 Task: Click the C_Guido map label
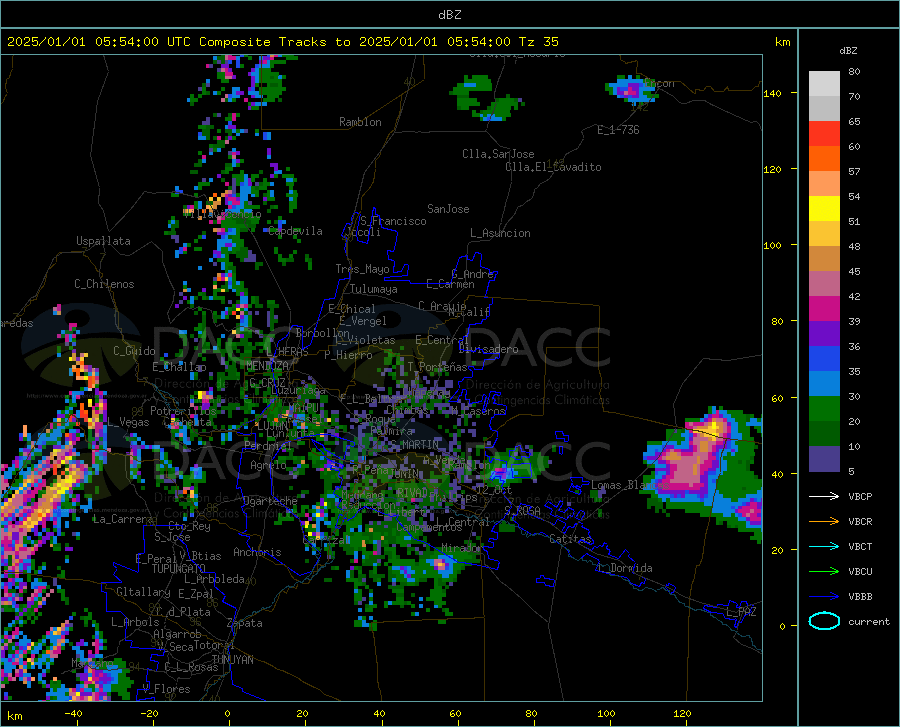134,351
